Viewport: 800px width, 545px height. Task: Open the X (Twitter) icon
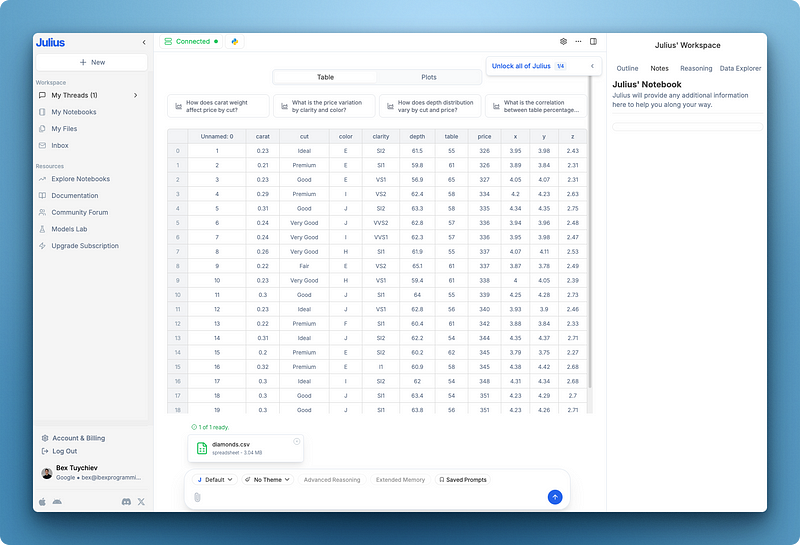point(141,502)
